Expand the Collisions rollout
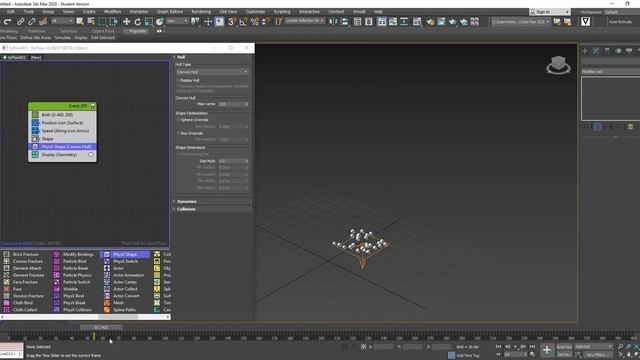The image size is (640, 360). pos(212,209)
